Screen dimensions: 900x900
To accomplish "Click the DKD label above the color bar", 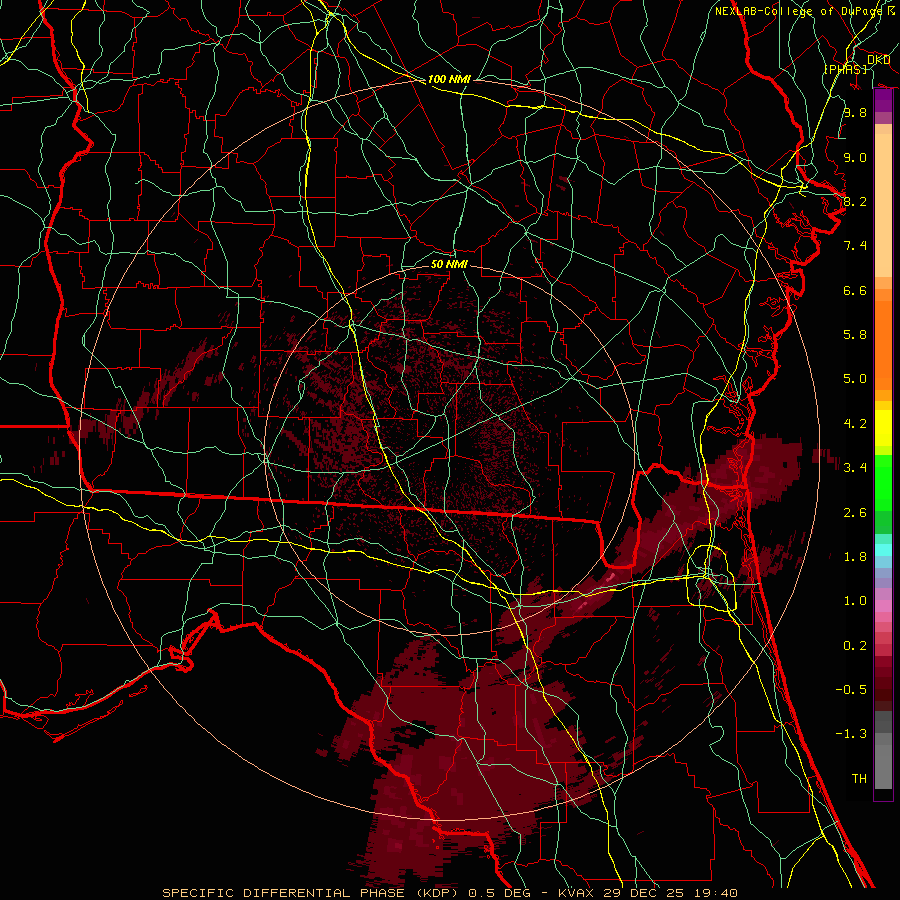I will click(x=878, y=60).
